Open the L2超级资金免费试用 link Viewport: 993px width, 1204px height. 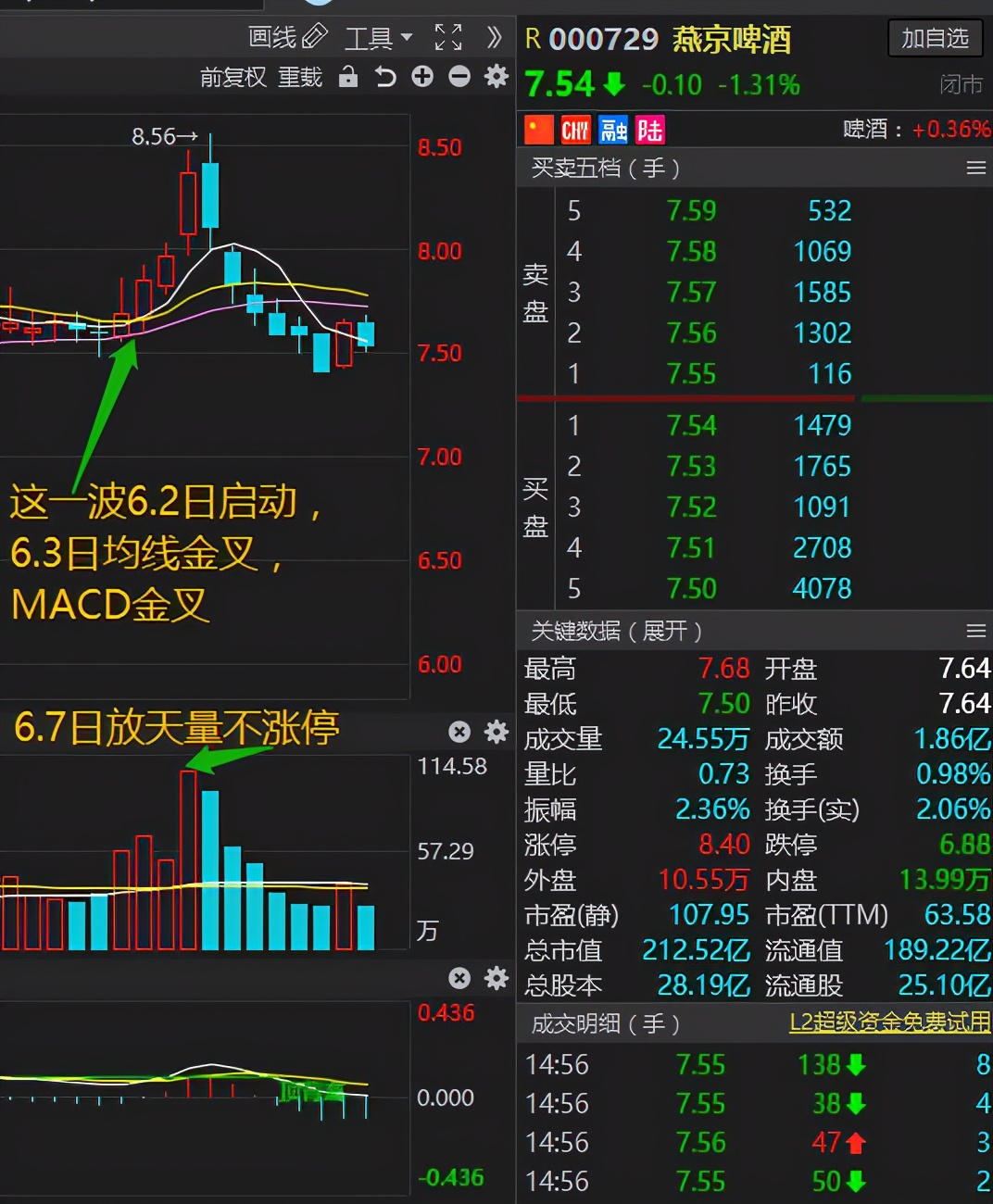[887, 1024]
